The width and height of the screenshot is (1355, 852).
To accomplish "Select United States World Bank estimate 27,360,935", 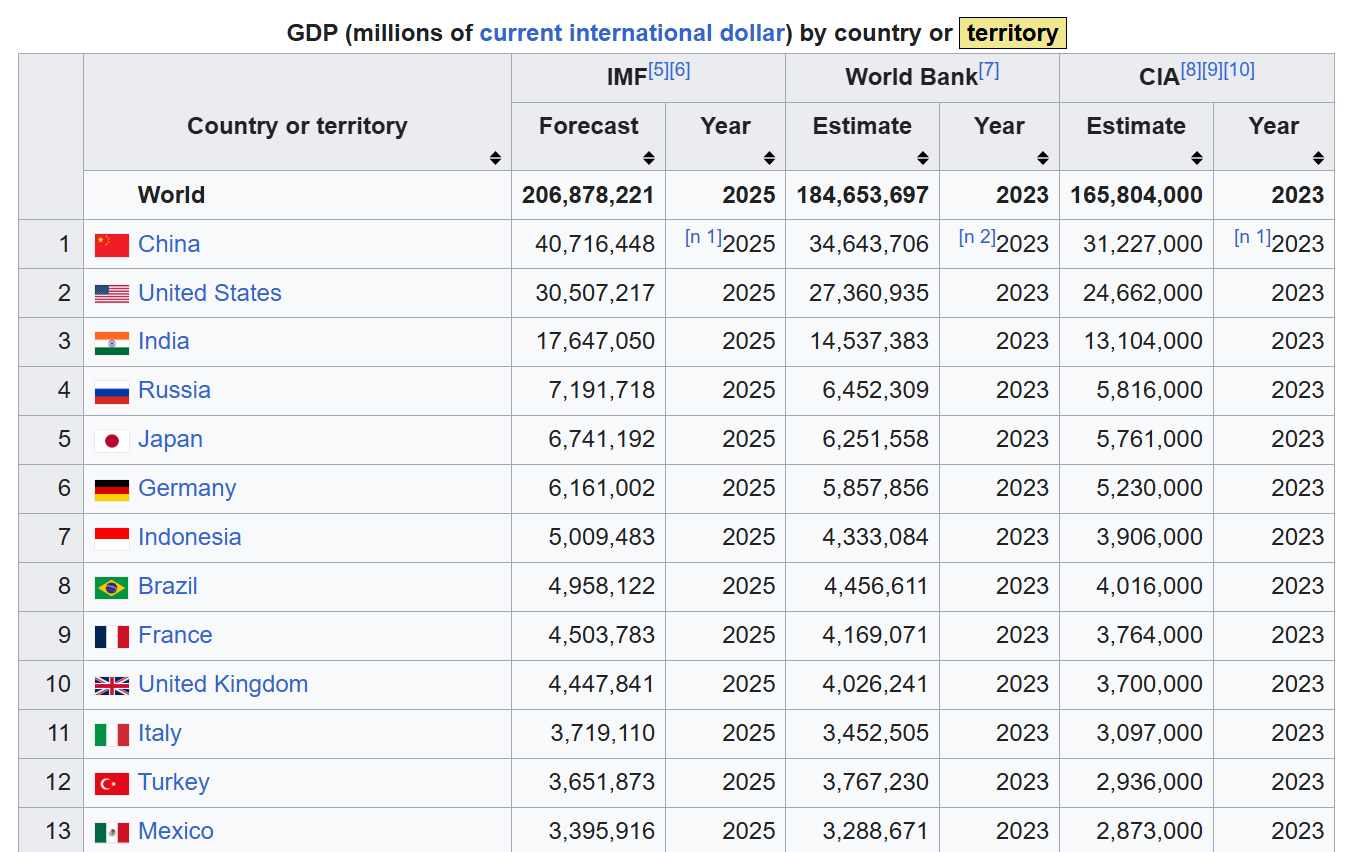I will click(x=869, y=293).
